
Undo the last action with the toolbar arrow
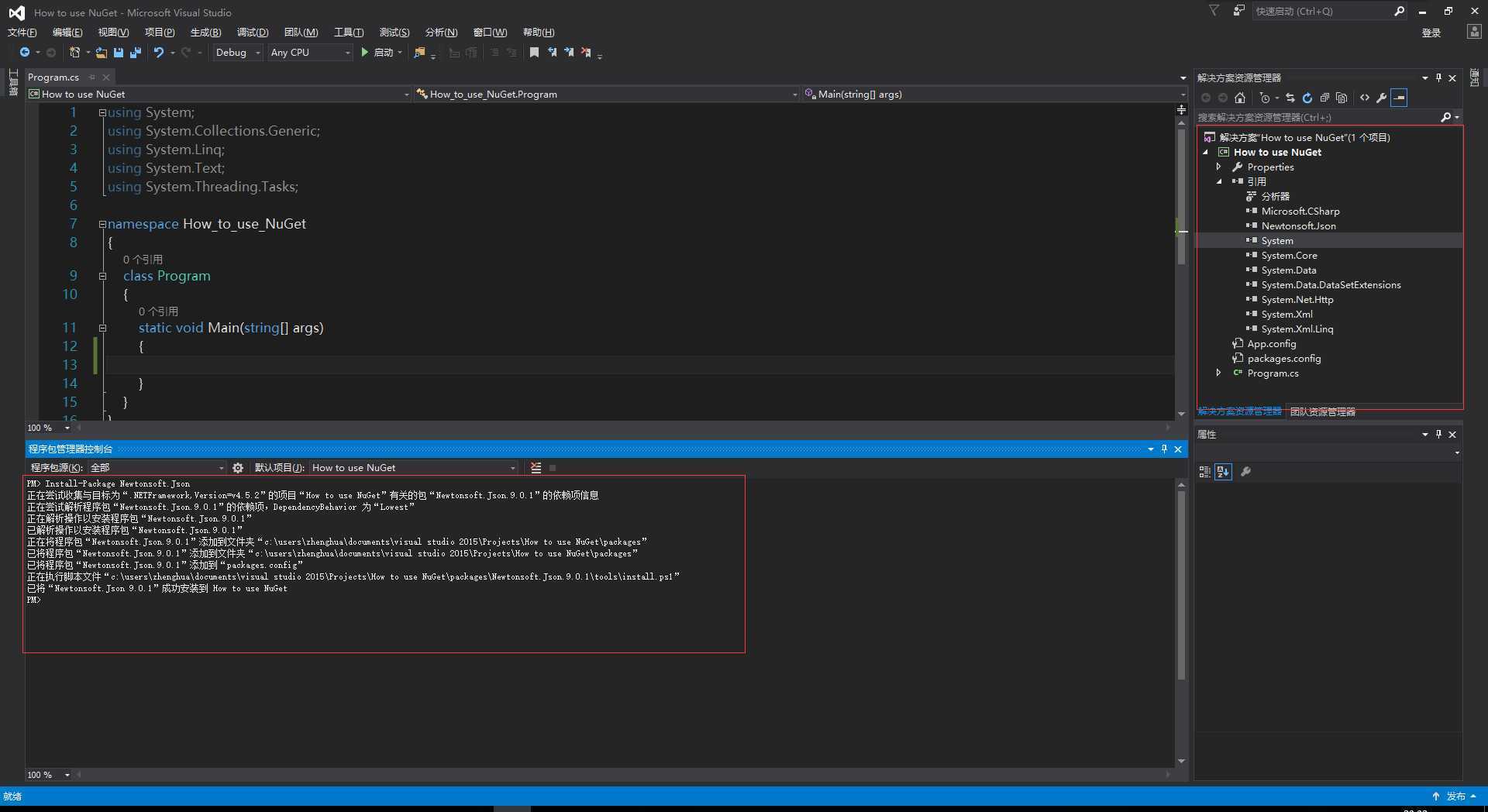click(159, 53)
